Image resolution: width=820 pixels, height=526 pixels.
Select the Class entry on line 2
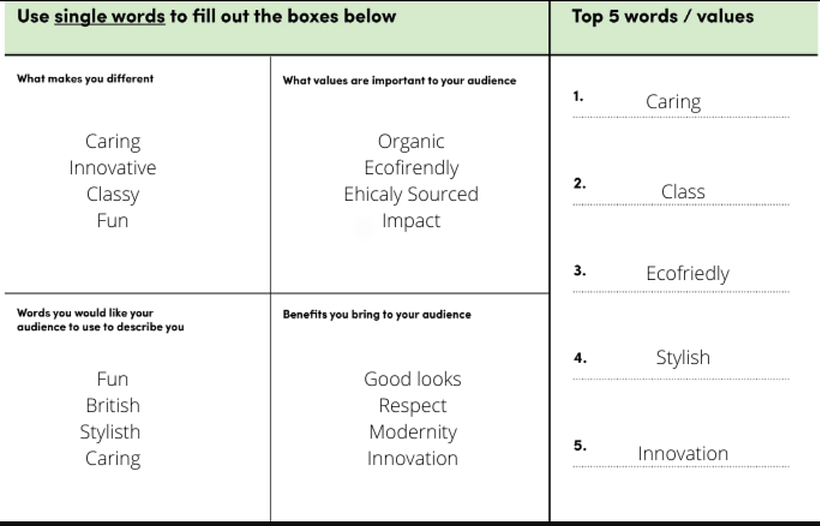[x=682, y=191]
